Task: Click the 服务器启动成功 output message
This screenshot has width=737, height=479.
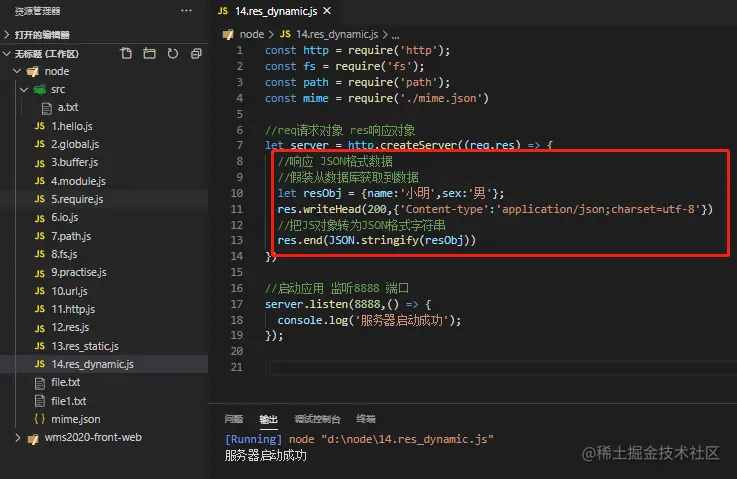Action: click(x=266, y=455)
